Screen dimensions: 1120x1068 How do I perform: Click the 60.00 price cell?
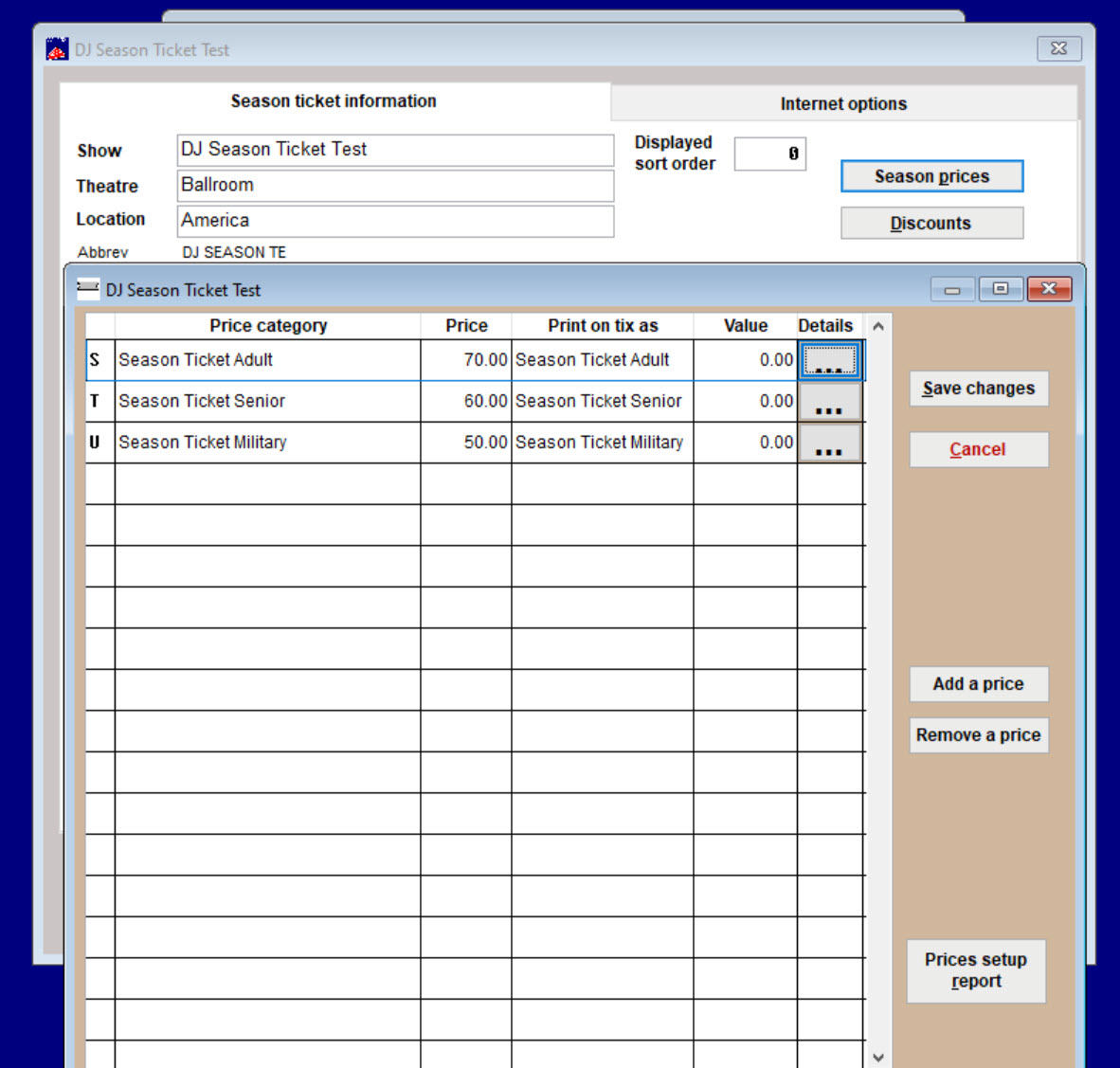click(x=466, y=402)
